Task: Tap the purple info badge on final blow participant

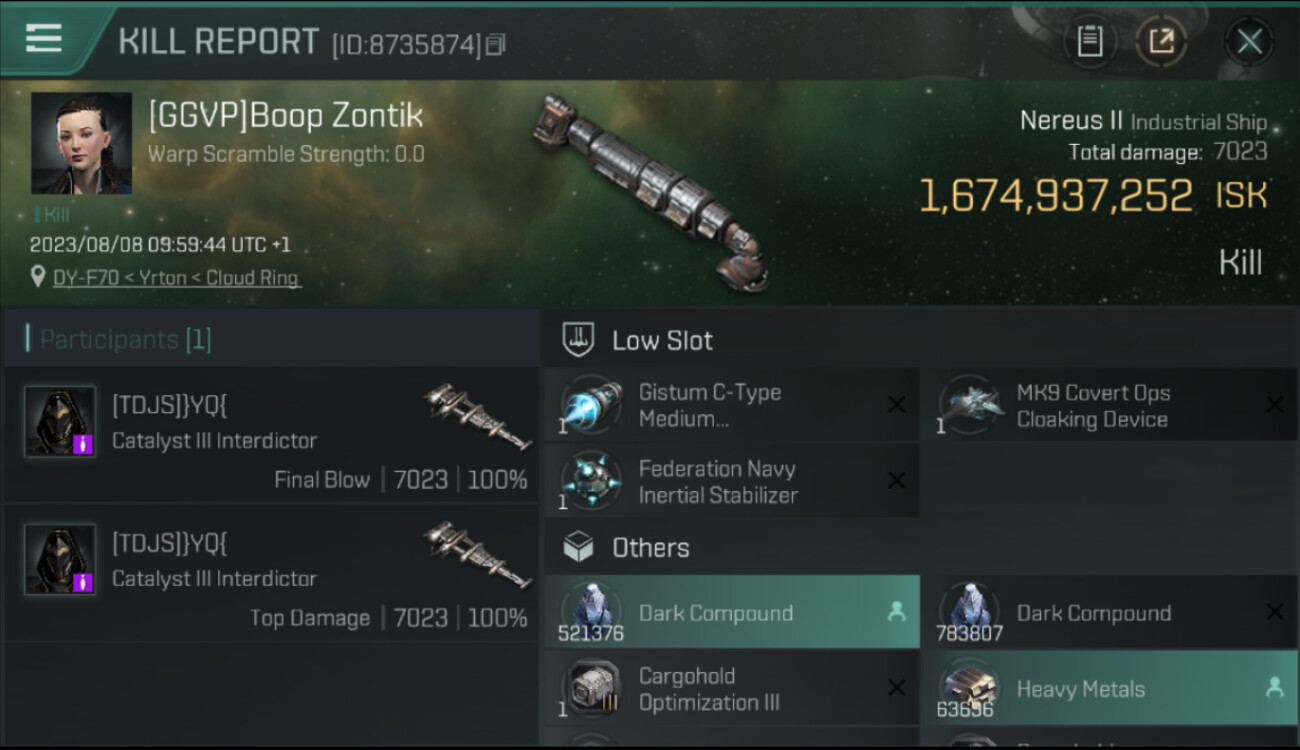Action: point(84,444)
